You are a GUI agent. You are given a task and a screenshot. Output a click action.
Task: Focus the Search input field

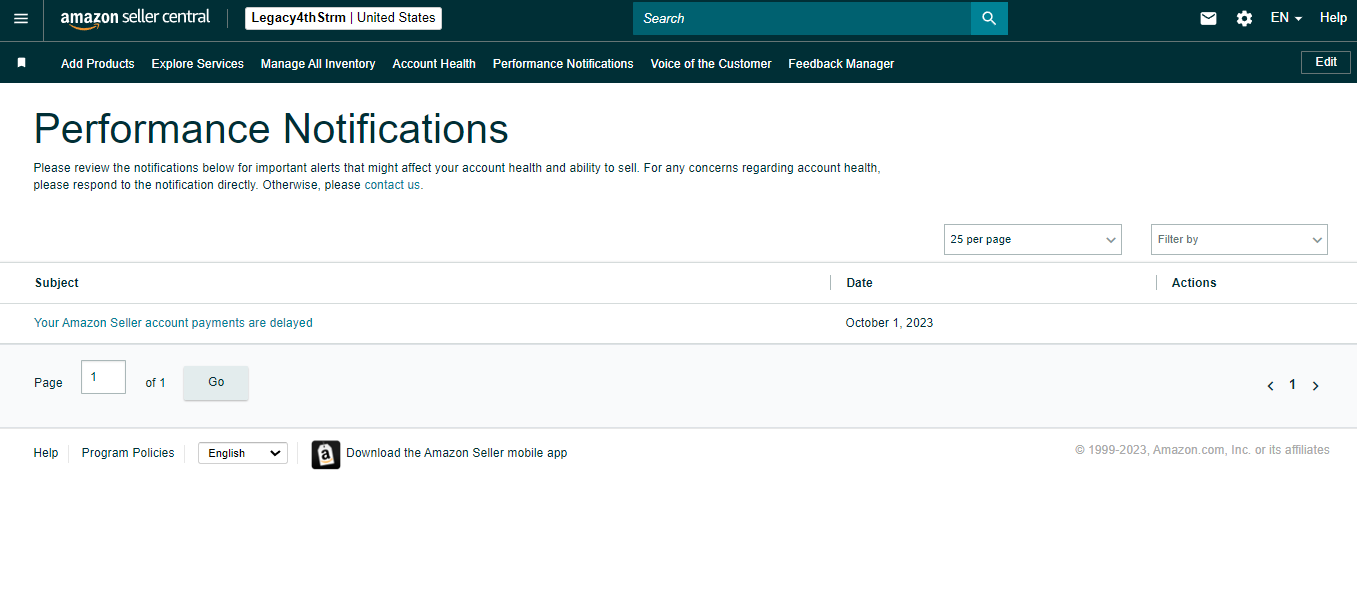tap(802, 18)
